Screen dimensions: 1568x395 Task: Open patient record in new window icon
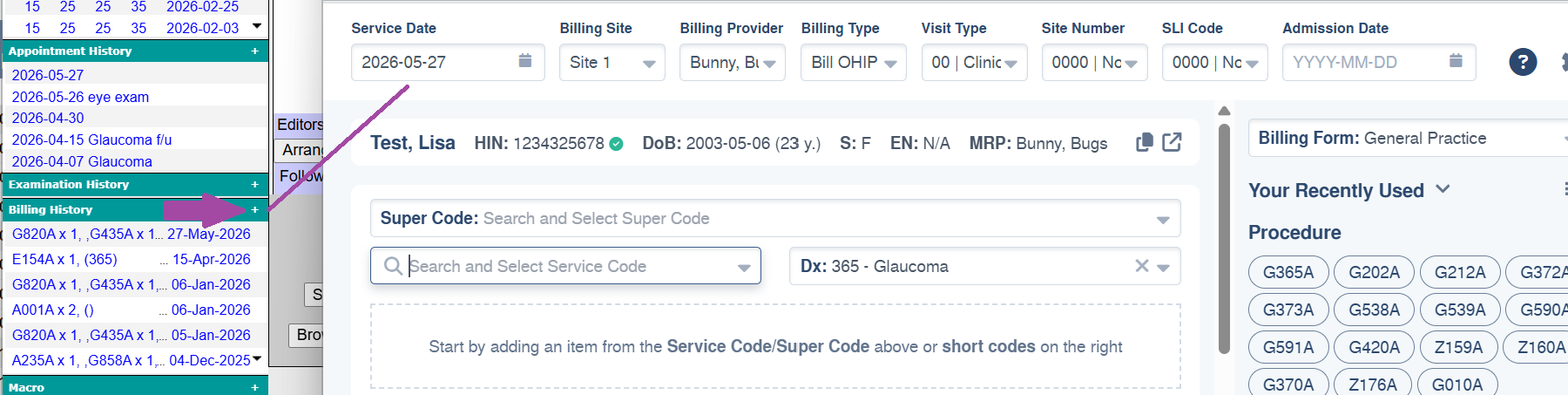1172,142
